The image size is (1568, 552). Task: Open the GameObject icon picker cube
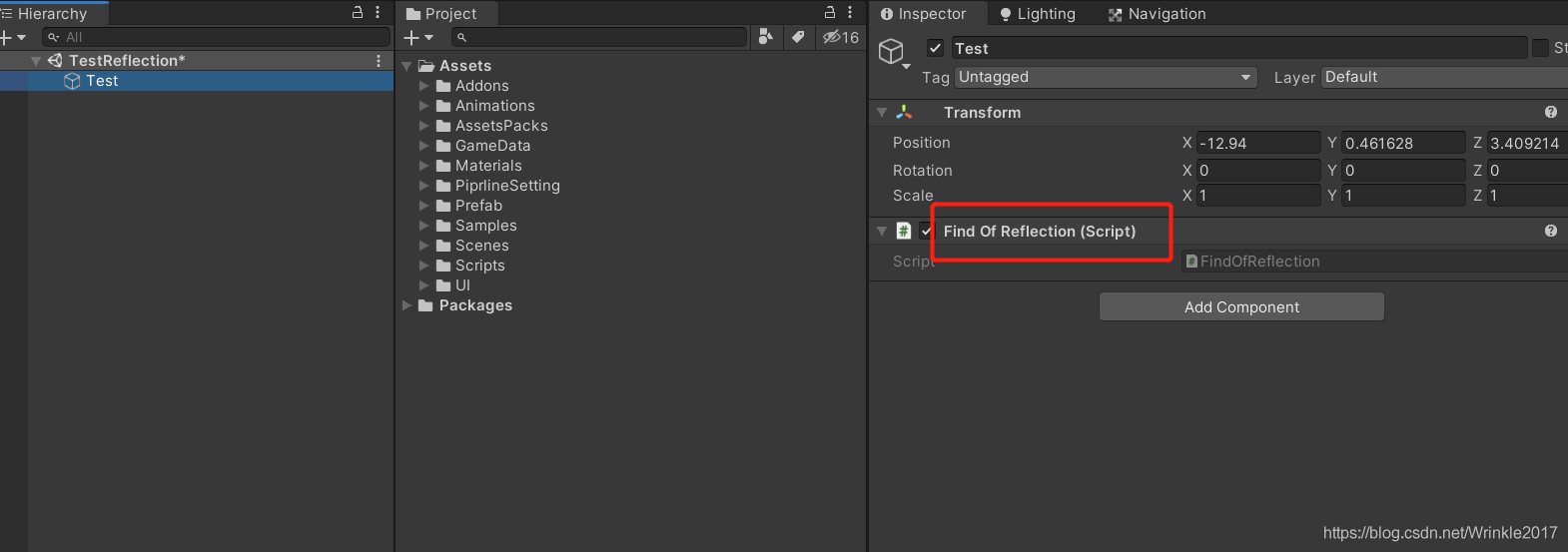click(x=893, y=52)
